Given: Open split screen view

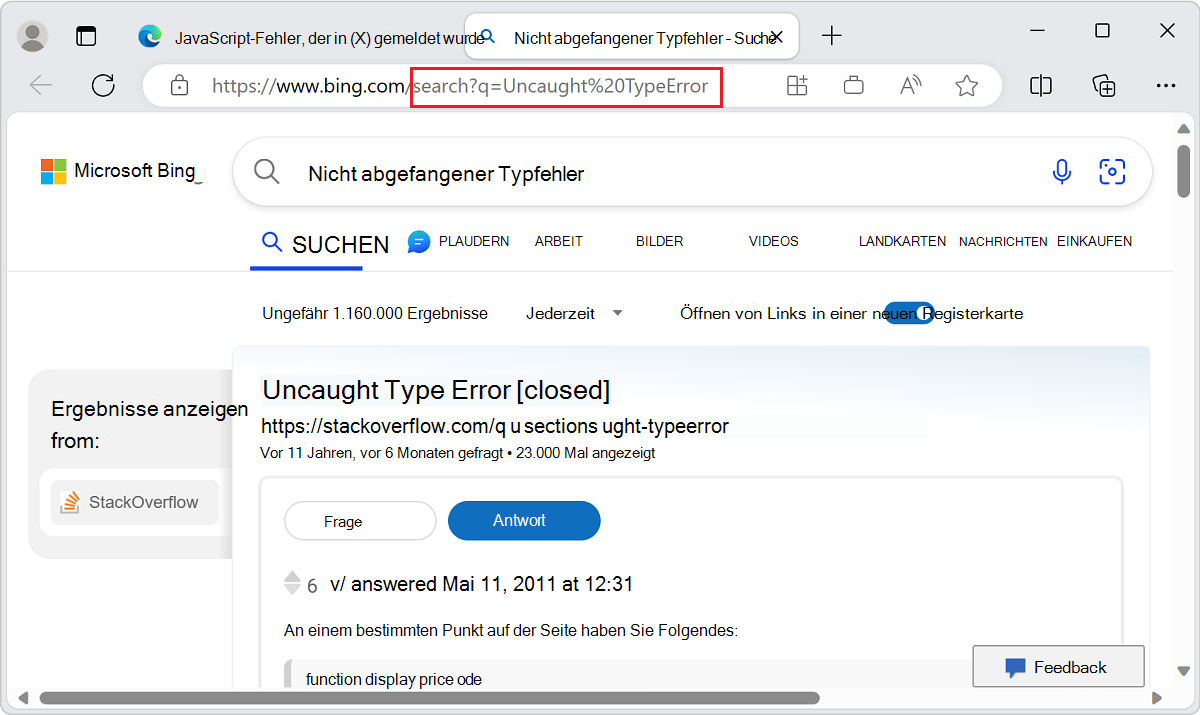Looking at the screenshot, I should tap(1040, 85).
